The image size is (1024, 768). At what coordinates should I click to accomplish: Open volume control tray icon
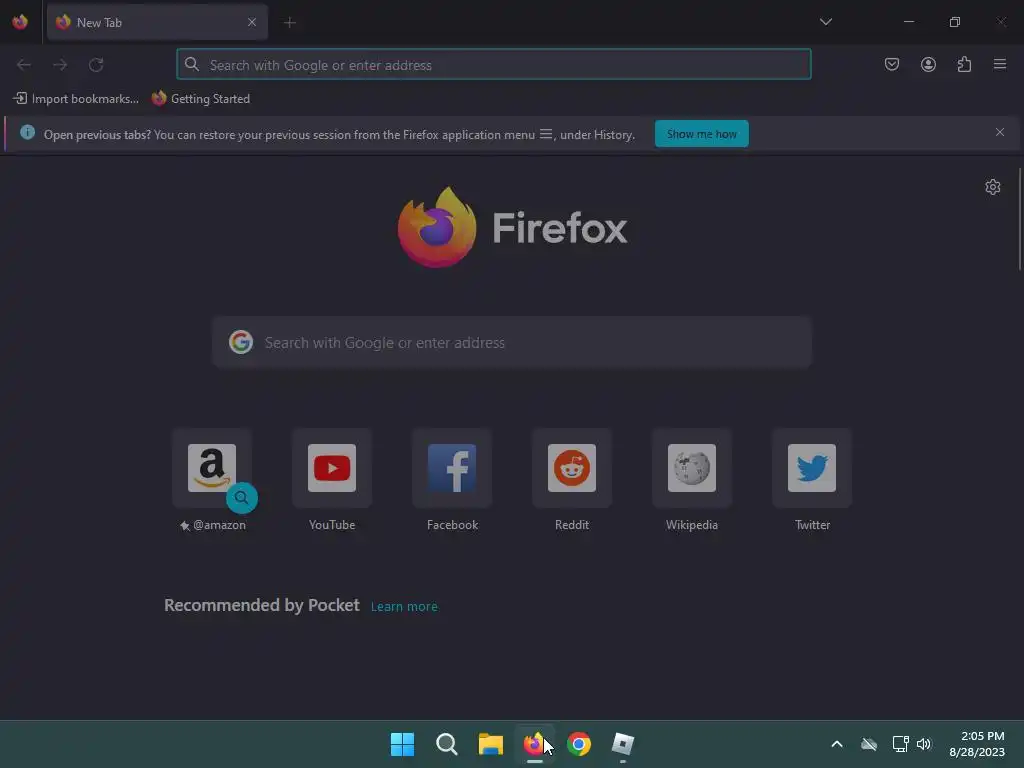[x=923, y=744]
